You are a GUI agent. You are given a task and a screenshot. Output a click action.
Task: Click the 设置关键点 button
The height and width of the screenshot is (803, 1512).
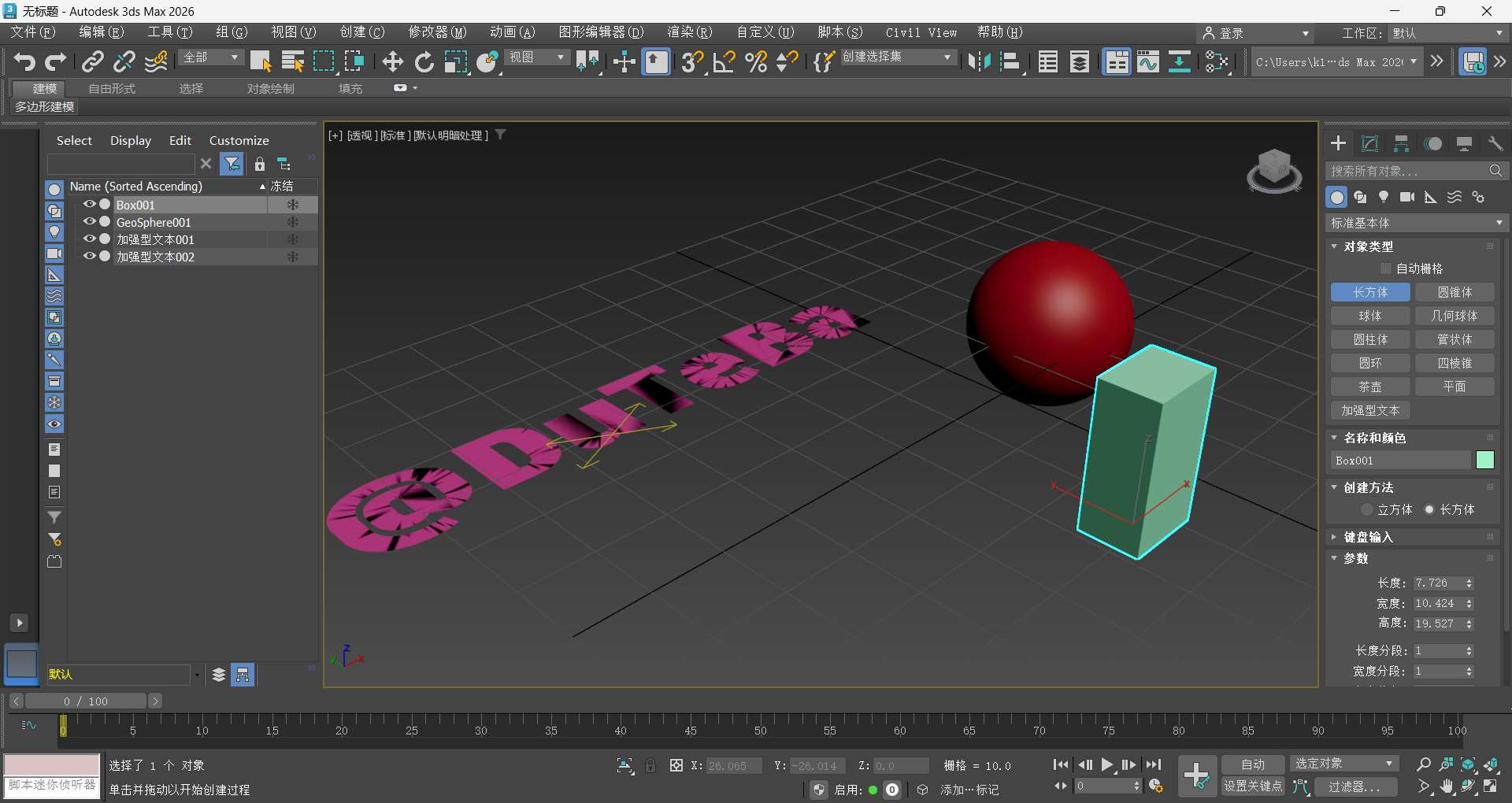tap(1253, 786)
